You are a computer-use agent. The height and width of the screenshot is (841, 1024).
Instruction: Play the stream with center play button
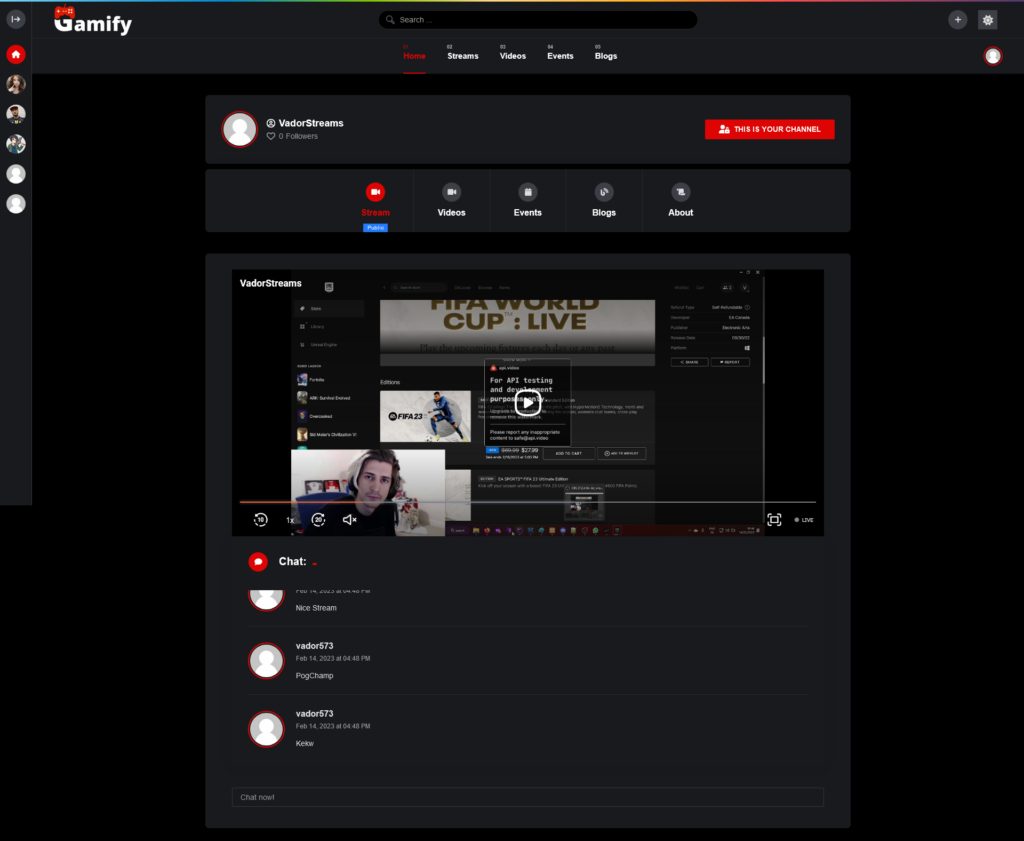[528, 404]
